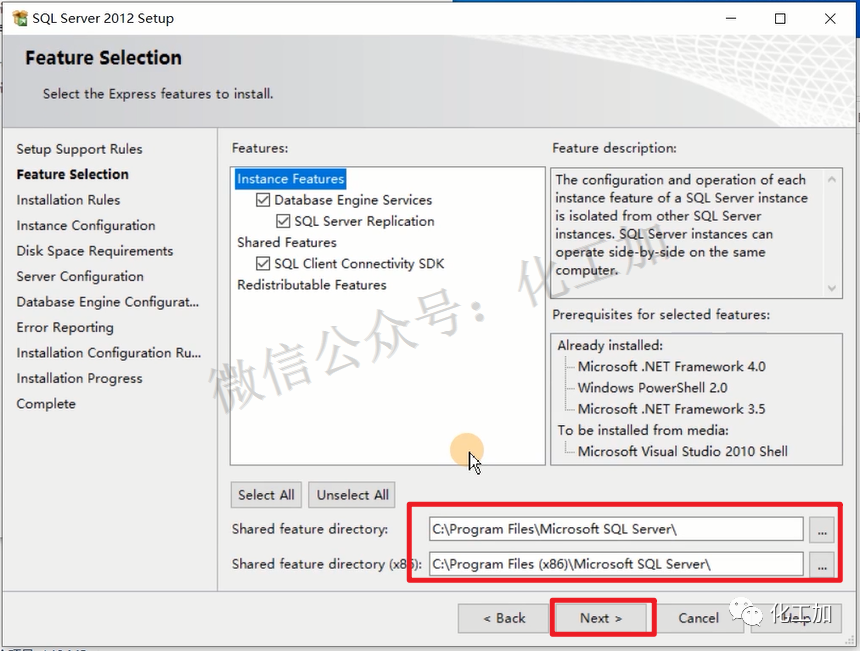This screenshot has height=651, width=860.
Task: Select Shared Features tree node
Action: pyautogui.click(x=287, y=242)
